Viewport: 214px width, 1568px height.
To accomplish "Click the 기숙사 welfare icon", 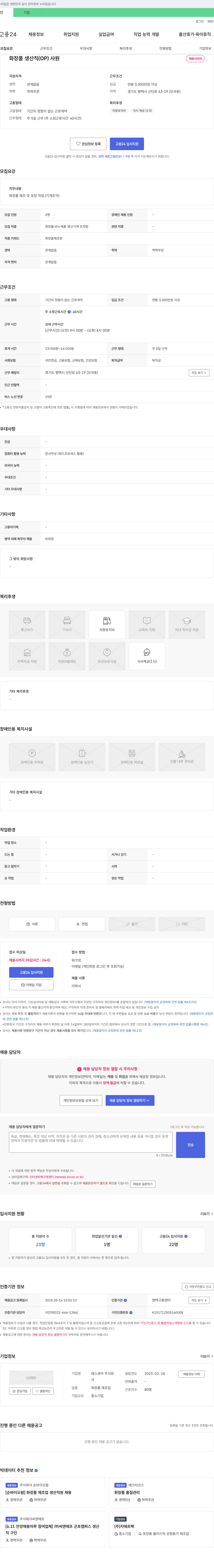I will click(67, 625).
